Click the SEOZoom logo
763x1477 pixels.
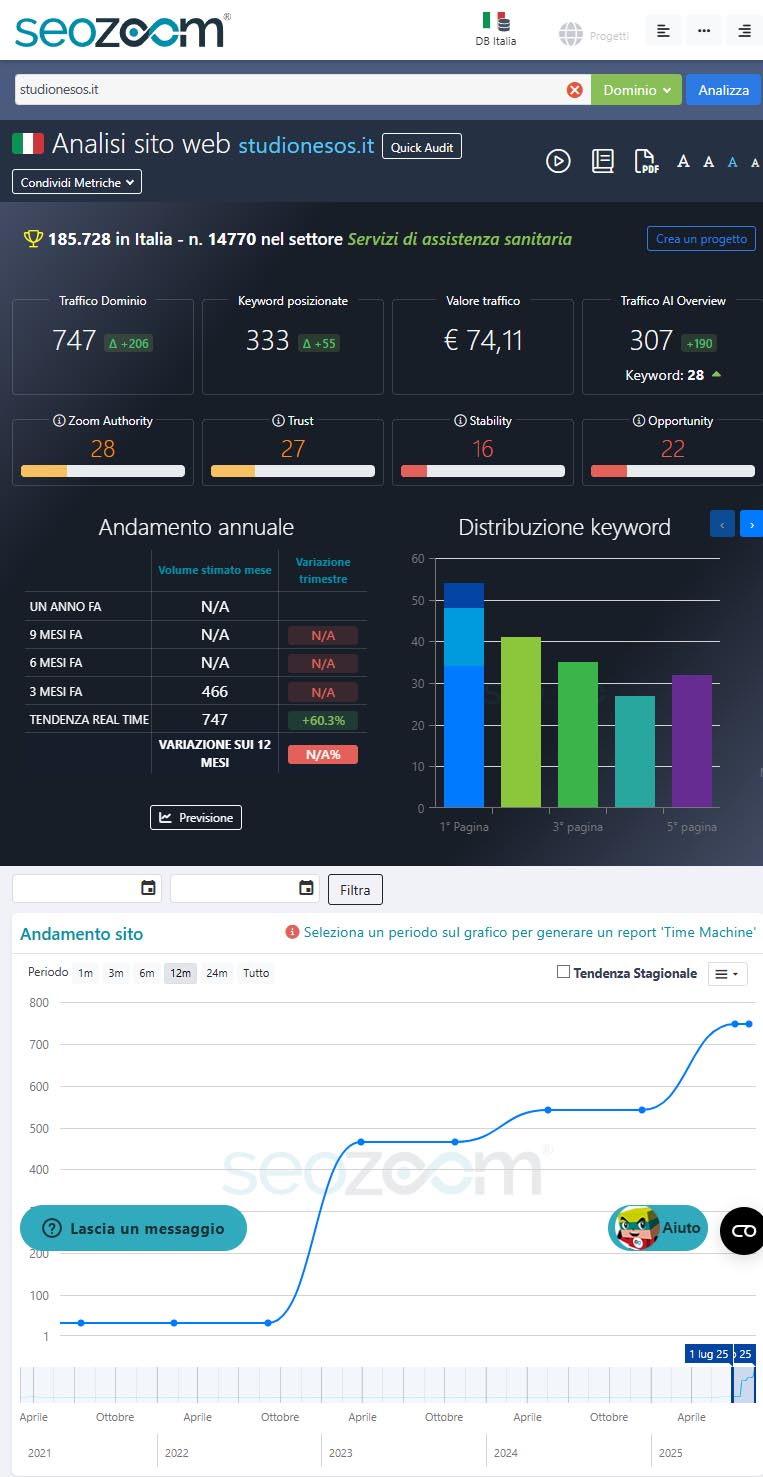click(x=122, y=30)
